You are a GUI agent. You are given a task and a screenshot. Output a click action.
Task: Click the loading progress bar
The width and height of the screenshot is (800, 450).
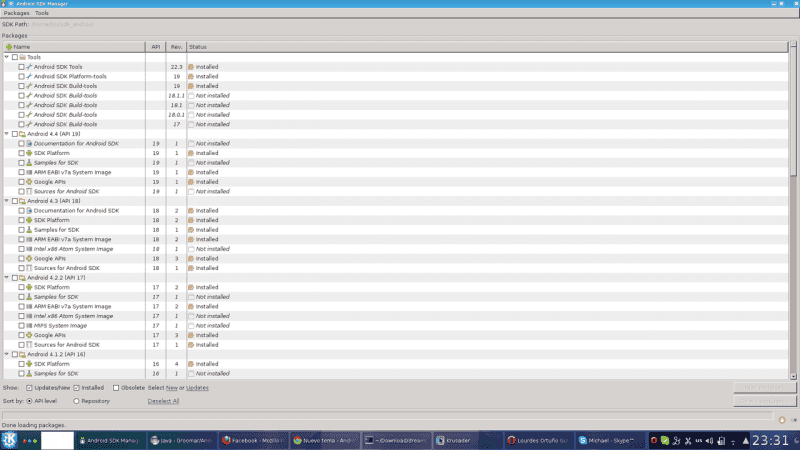coord(388,416)
